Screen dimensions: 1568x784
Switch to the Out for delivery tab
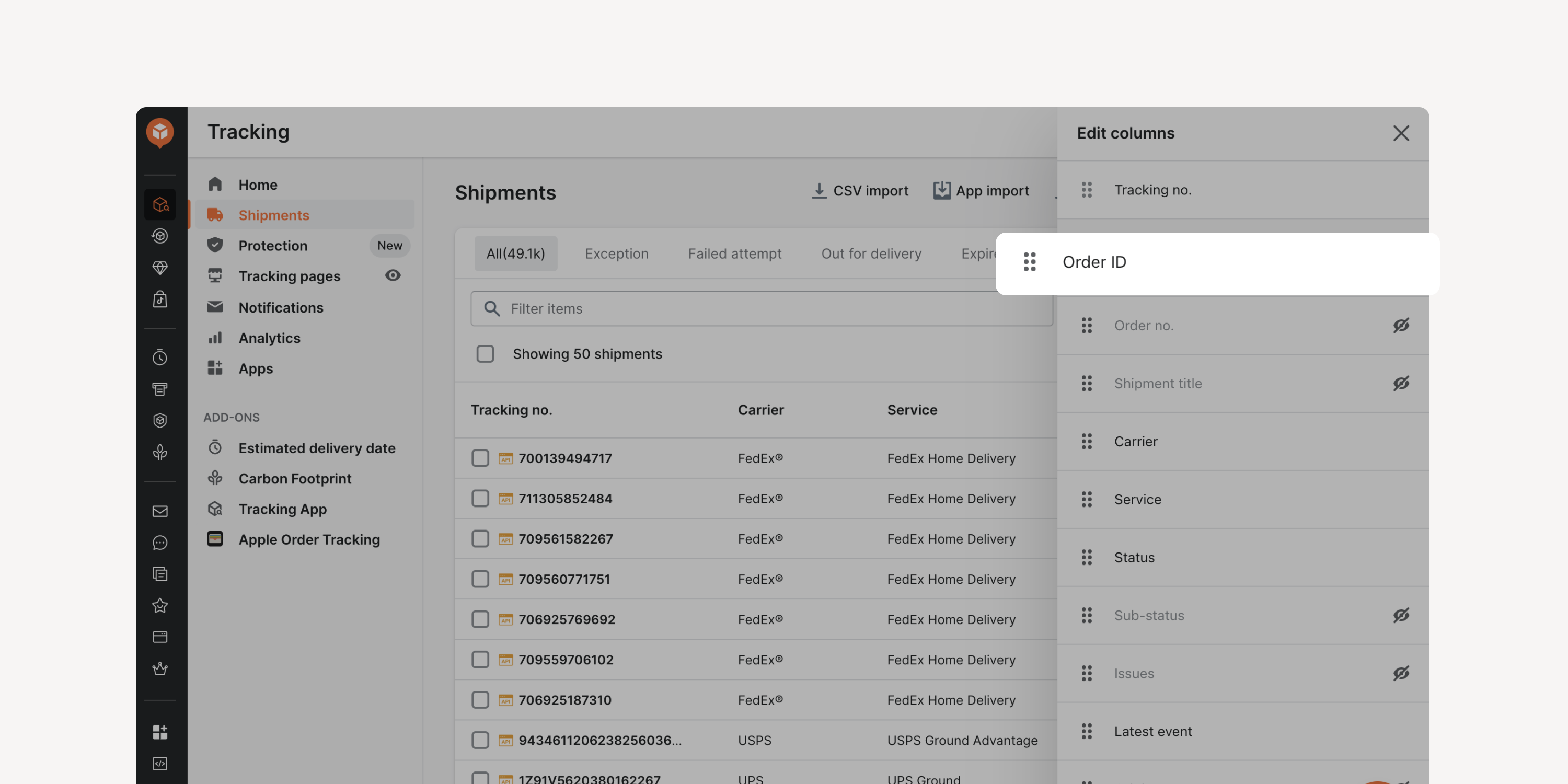click(871, 253)
